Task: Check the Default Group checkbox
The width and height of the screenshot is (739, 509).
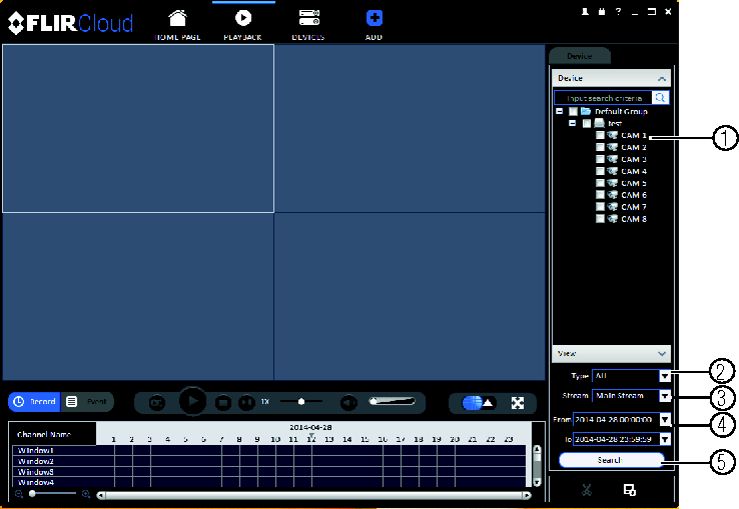Action: tap(573, 111)
